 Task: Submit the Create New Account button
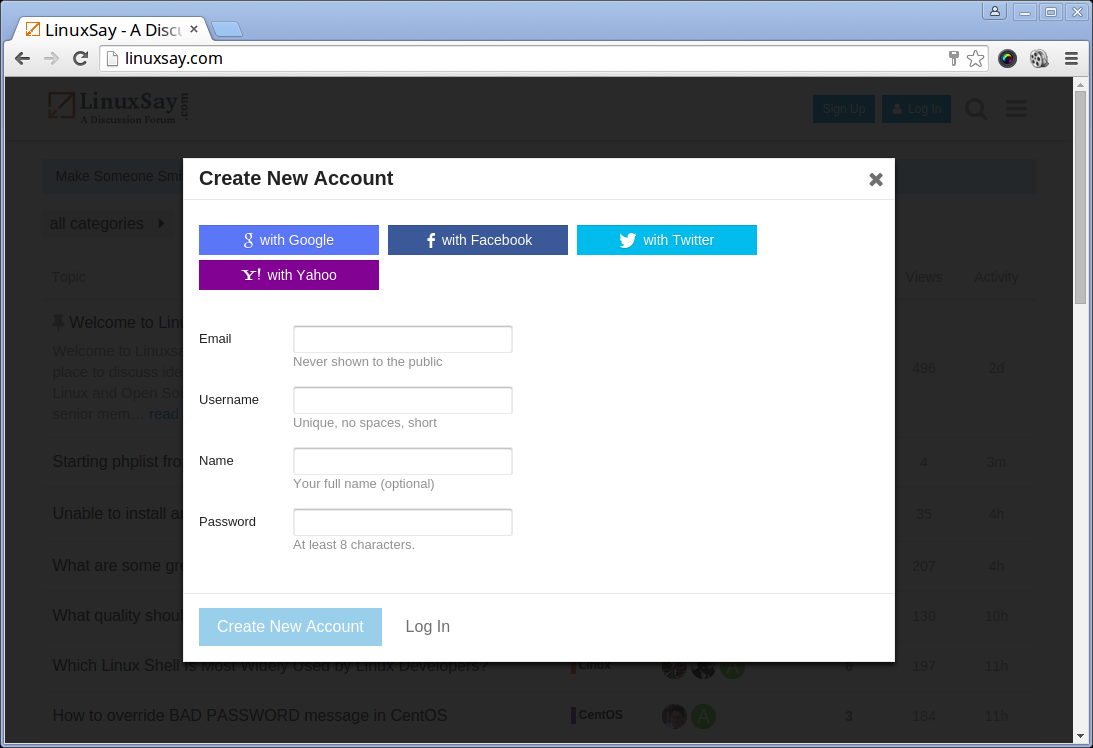(290, 627)
